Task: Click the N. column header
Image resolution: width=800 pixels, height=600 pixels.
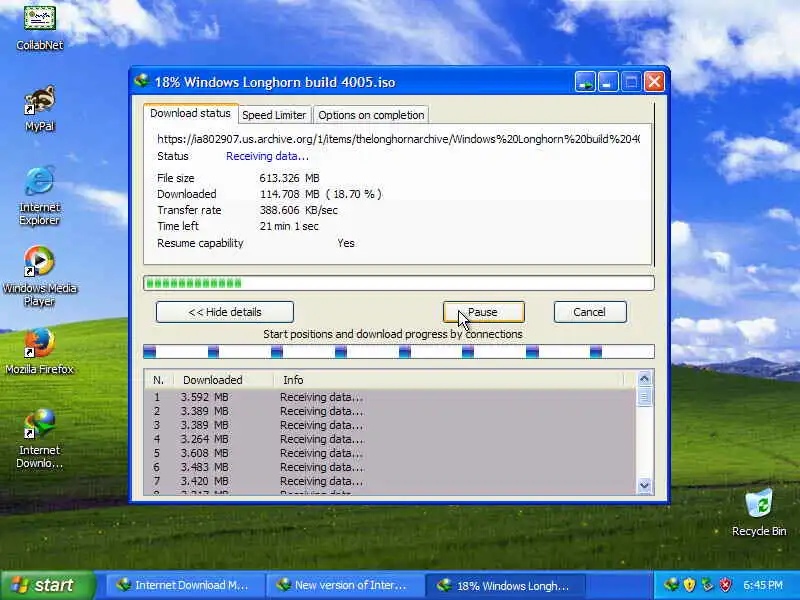Action: pos(159,380)
